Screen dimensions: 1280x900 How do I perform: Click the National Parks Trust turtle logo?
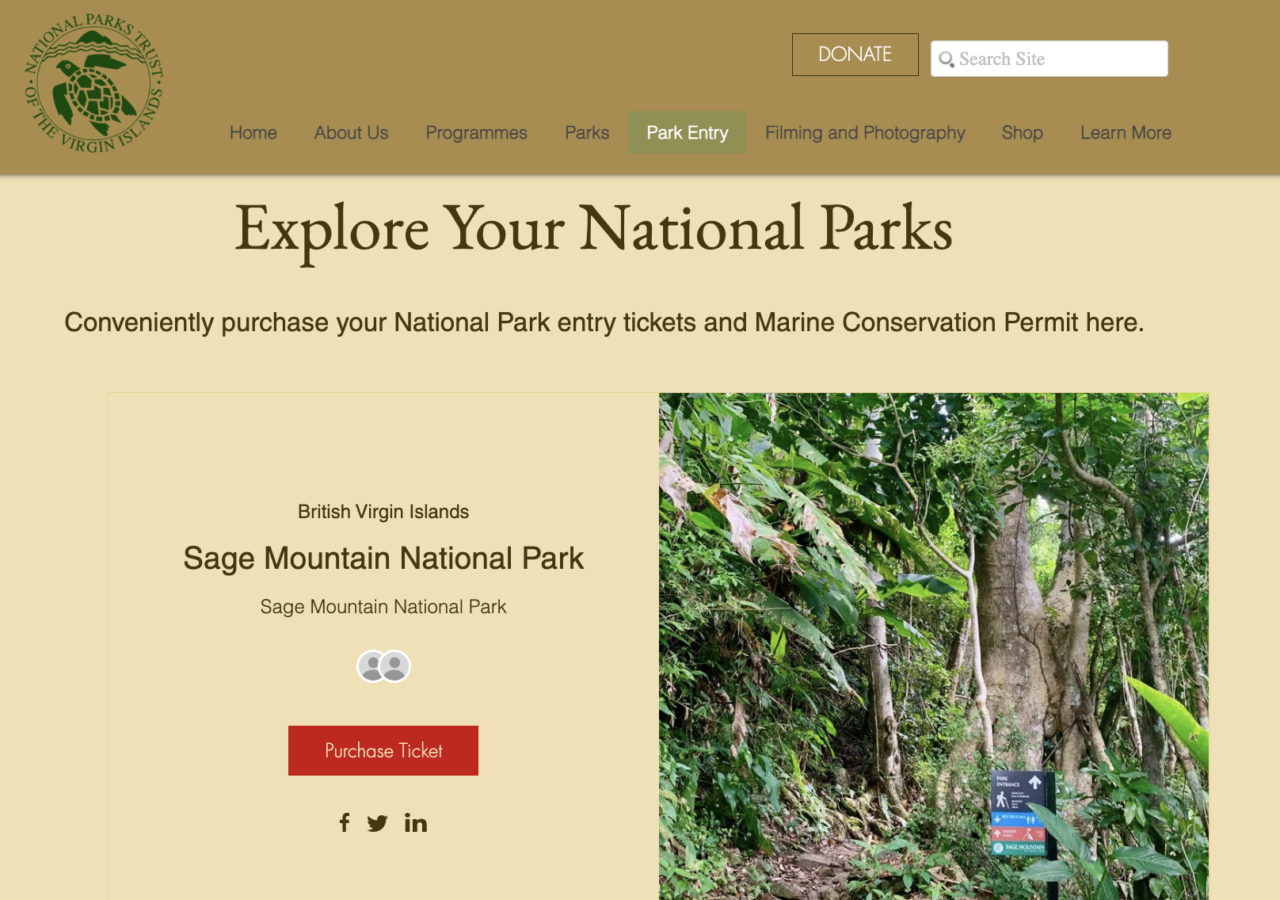click(93, 85)
